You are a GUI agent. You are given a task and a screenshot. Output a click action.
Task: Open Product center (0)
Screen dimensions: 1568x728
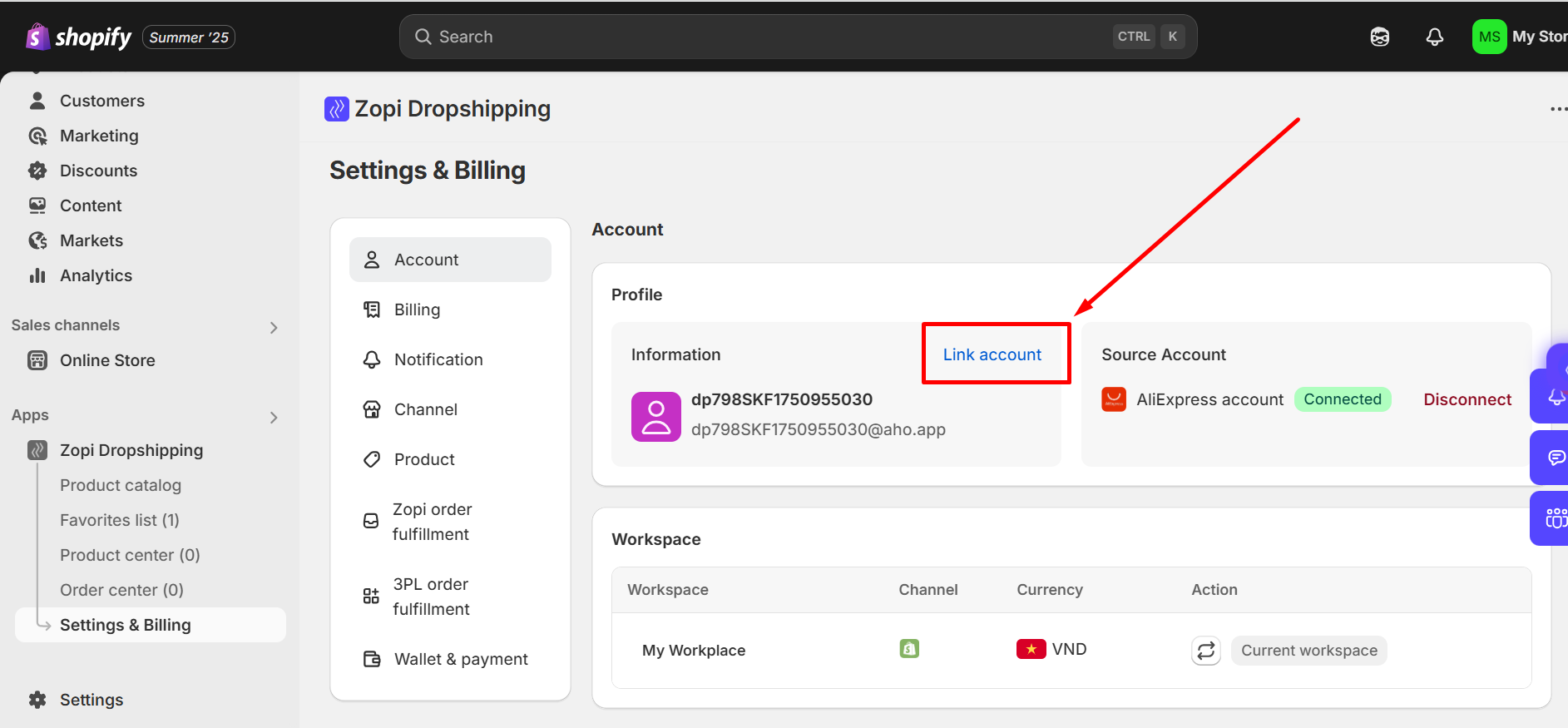click(x=130, y=555)
